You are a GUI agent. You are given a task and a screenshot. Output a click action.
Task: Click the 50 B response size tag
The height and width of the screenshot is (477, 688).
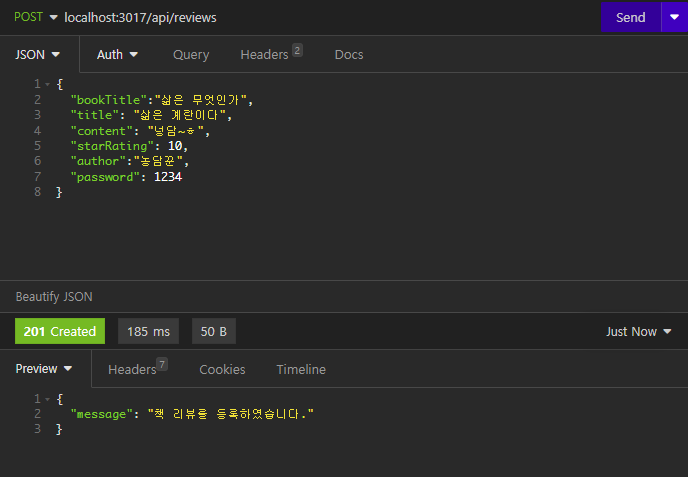(x=214, y=331)
